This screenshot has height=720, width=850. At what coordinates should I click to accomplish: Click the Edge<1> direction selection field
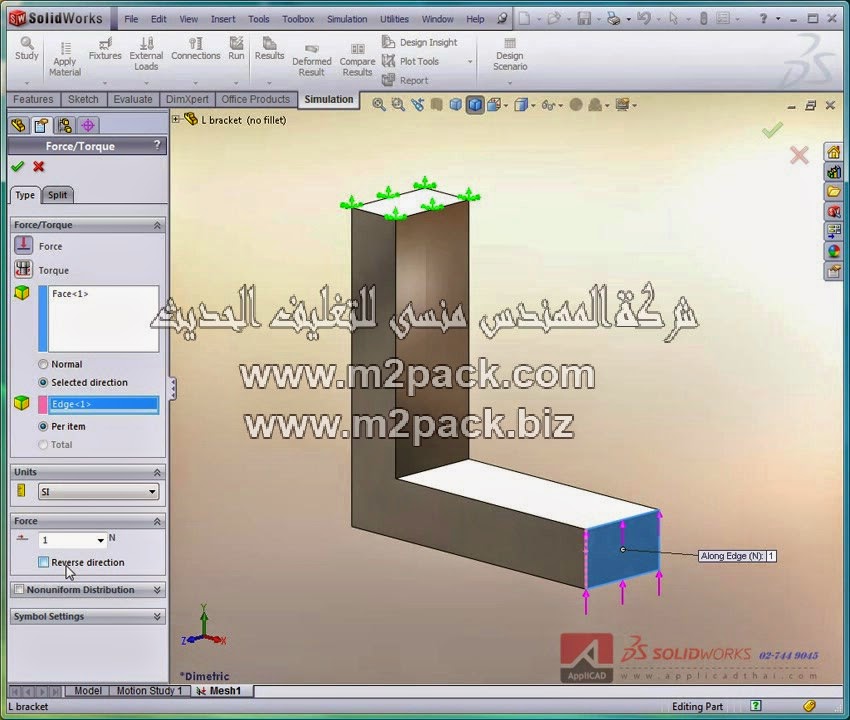[x=104, y=404]
